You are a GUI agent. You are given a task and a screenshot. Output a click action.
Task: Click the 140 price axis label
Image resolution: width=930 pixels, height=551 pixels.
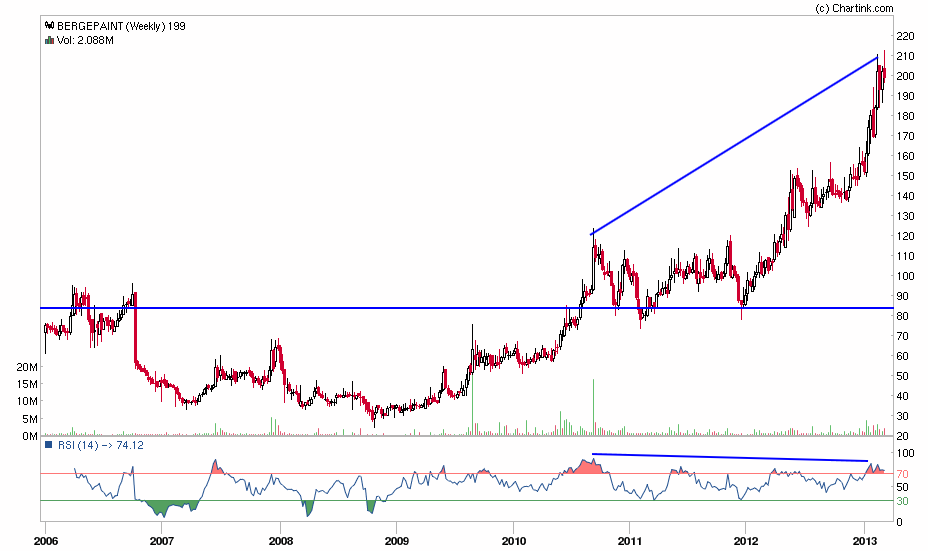point(906,196)
